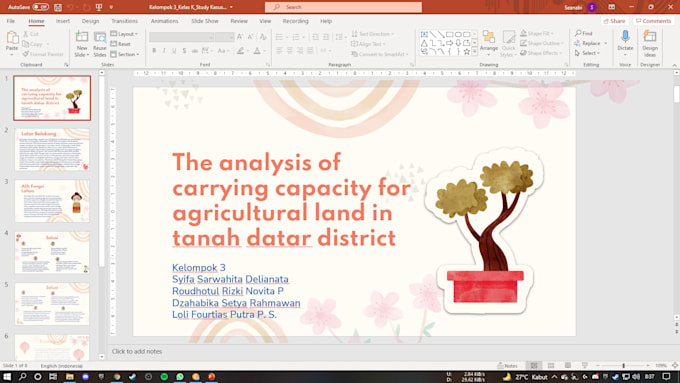Open Ribbon Display Options icon
680x383 pixels.
tap(611, 7)
